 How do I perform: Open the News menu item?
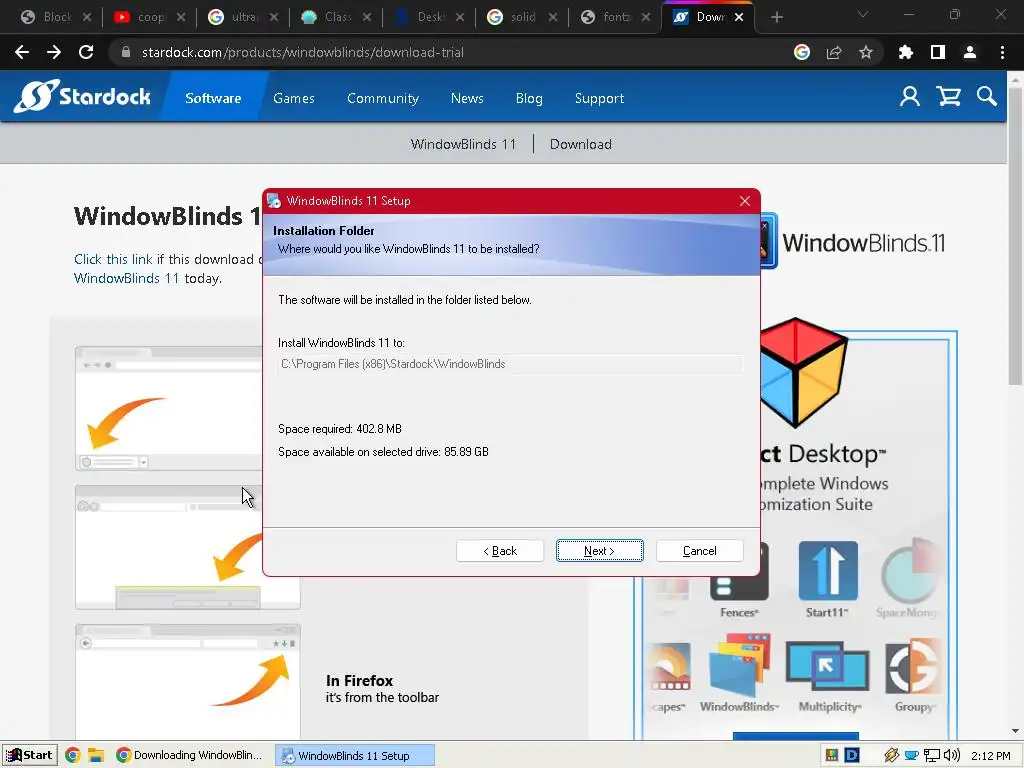467,98
